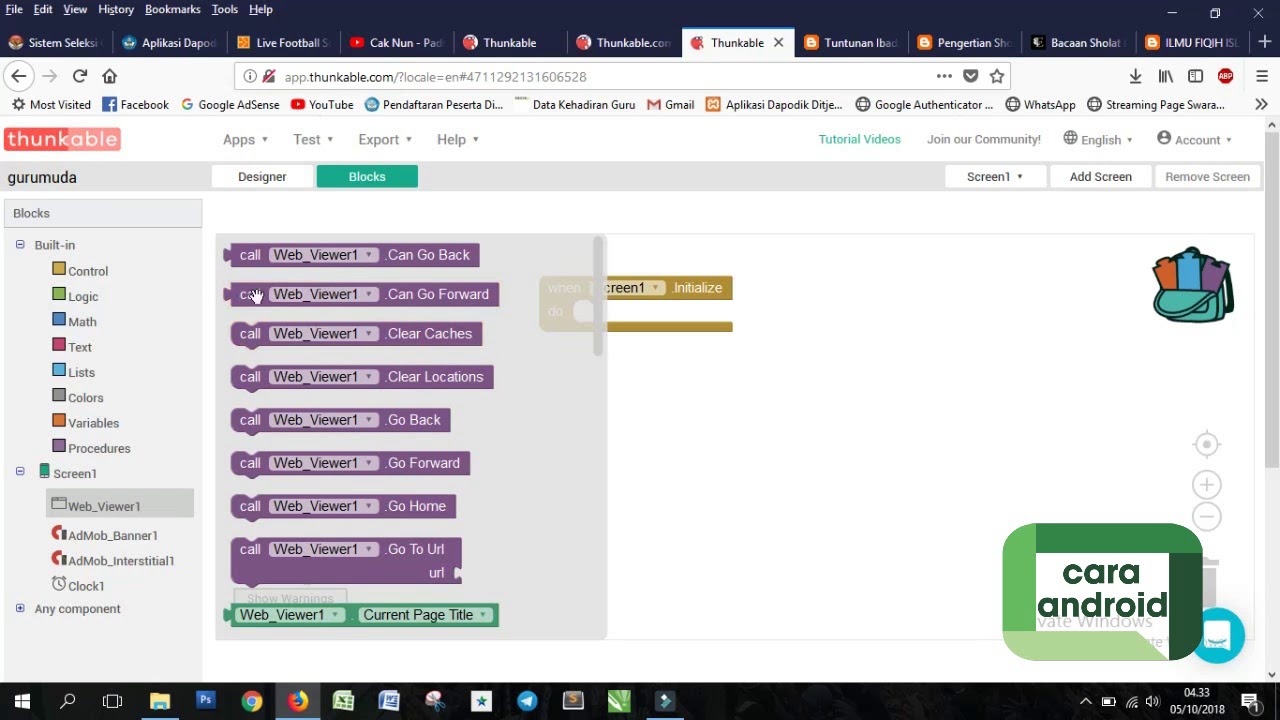Open the Account dropdown
Image resolution: width=1280 pixels, height=720 pixels.
[x=1195, y=139]
